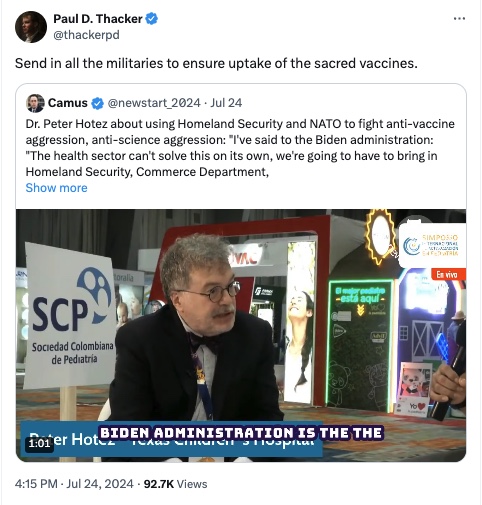Viewport: 482px width, 505px height.
Task: Click the verified badge beside Camus
Action: [x=98, y=103]
